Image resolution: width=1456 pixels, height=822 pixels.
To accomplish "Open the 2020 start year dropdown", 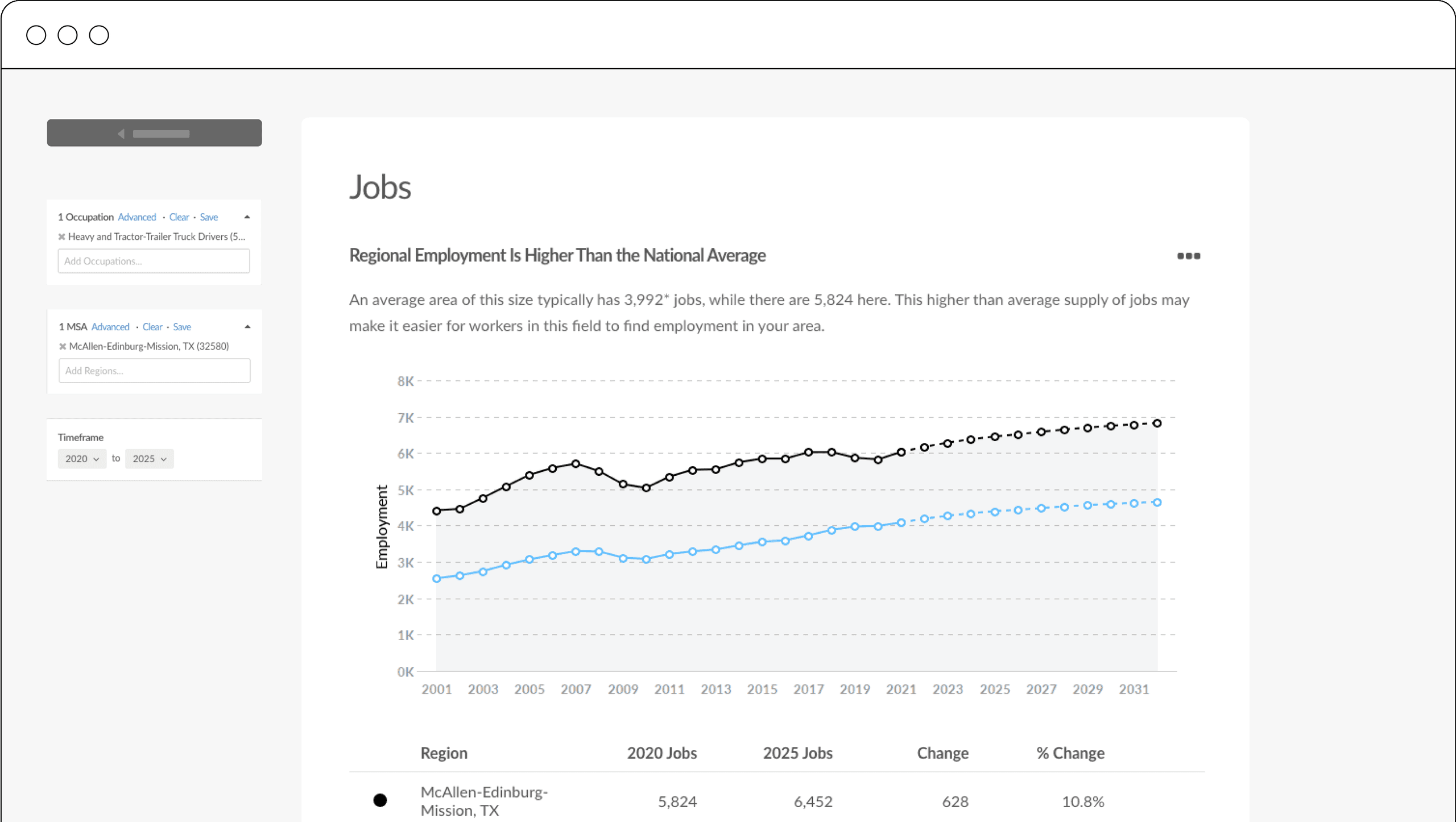I will (x=82, y=459).
